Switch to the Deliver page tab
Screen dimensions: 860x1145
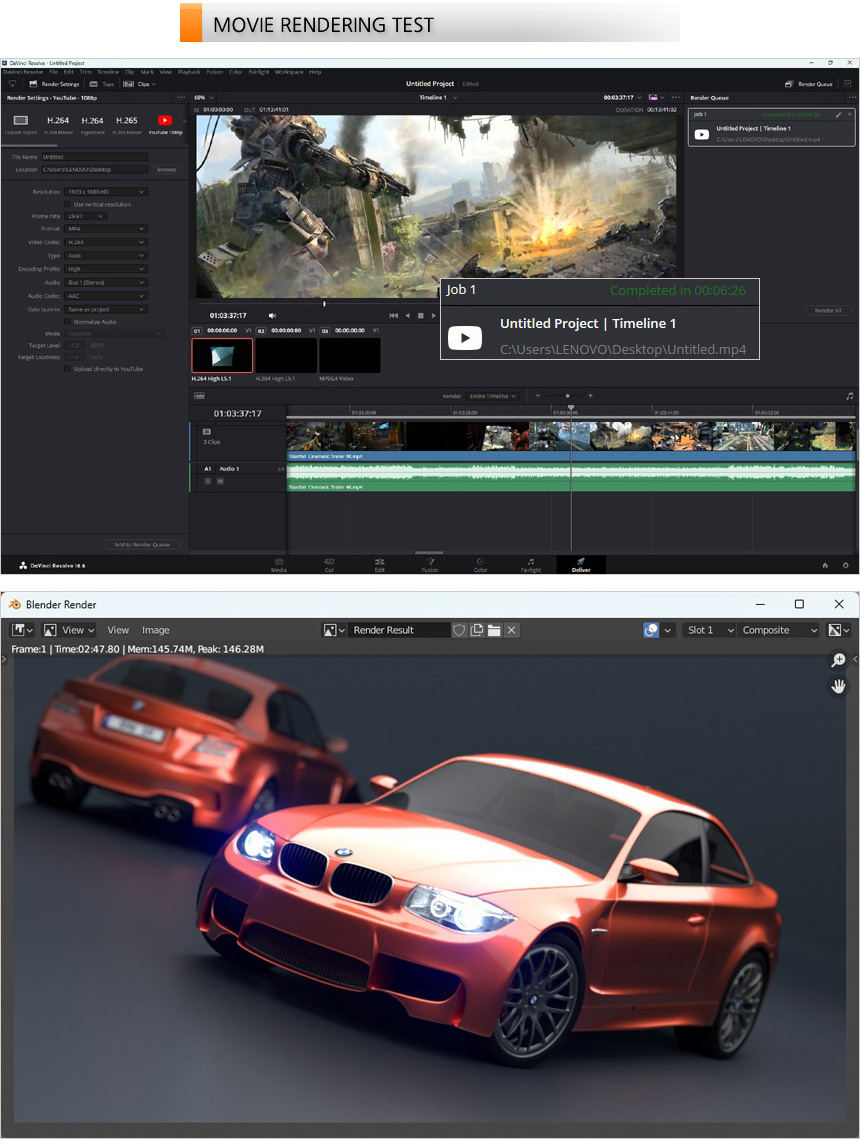[581, 564]
